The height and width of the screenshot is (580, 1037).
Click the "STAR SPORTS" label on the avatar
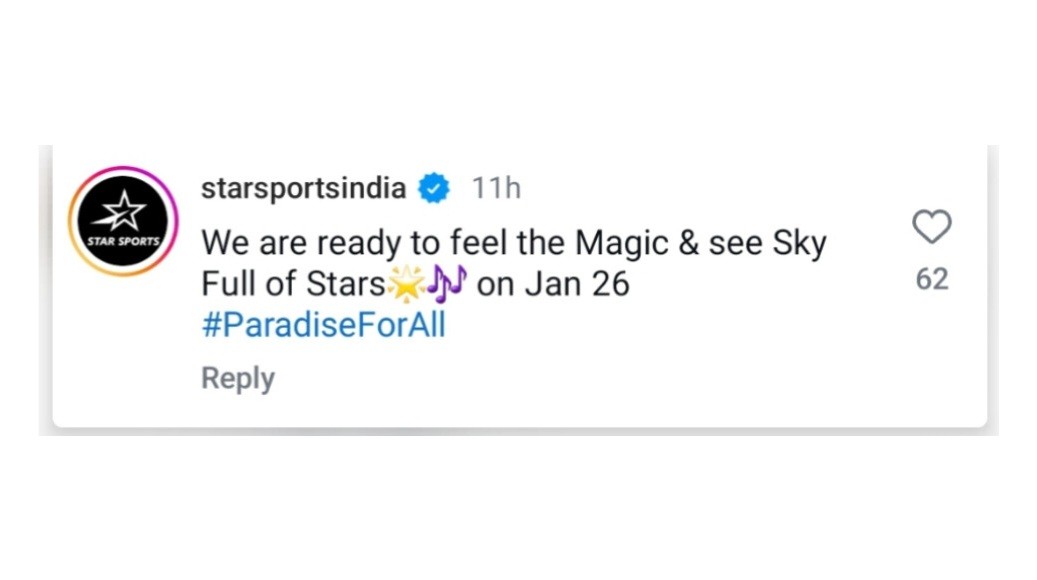click(123, 242)
